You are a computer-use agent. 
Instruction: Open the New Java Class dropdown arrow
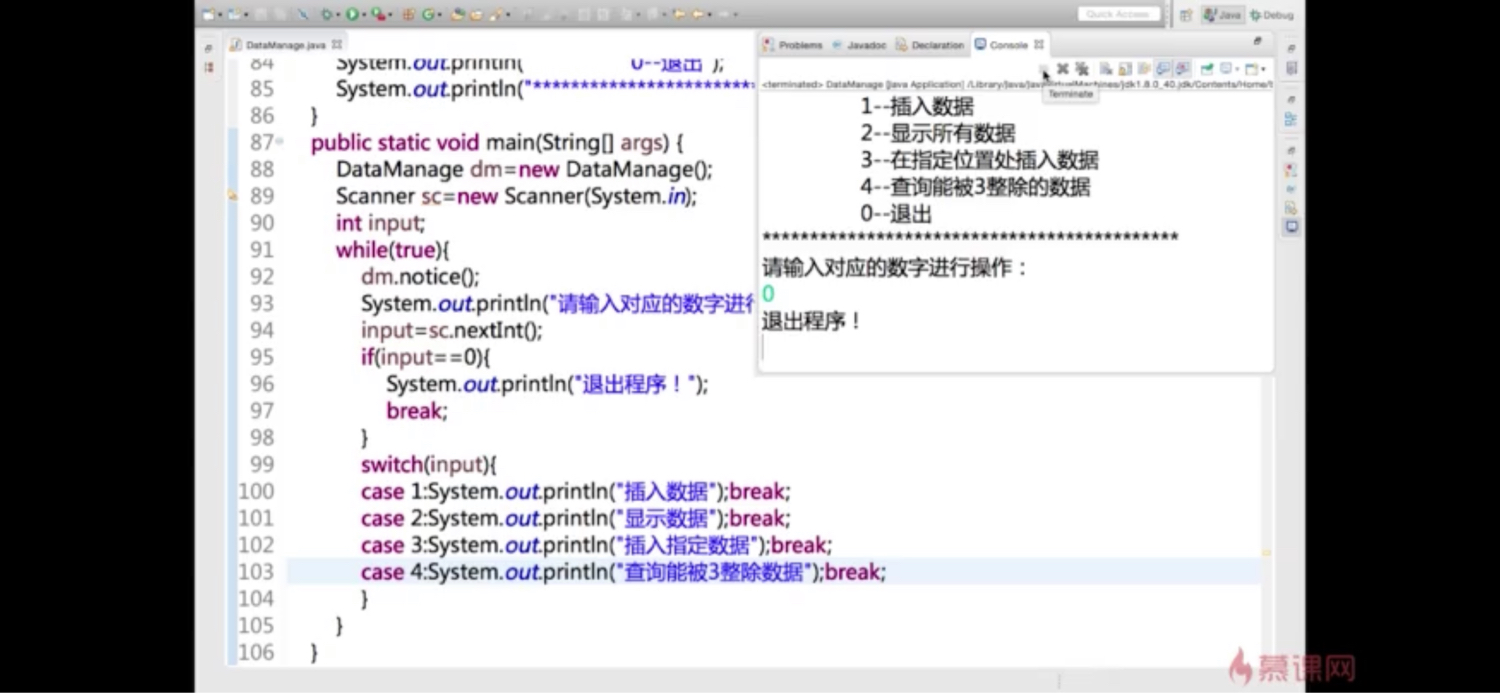439,15
